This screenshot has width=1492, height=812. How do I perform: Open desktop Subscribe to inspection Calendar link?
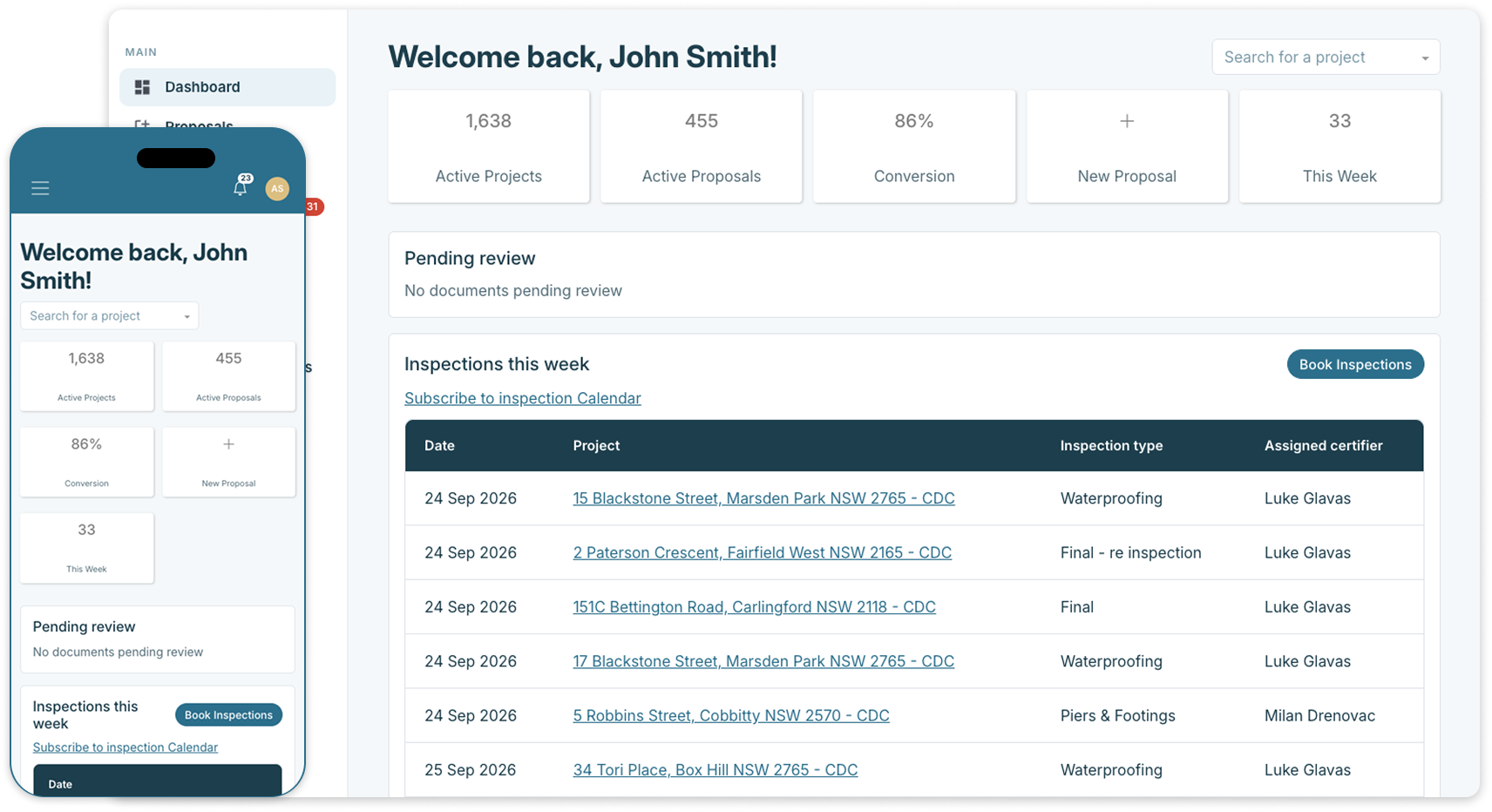(523, 398)
